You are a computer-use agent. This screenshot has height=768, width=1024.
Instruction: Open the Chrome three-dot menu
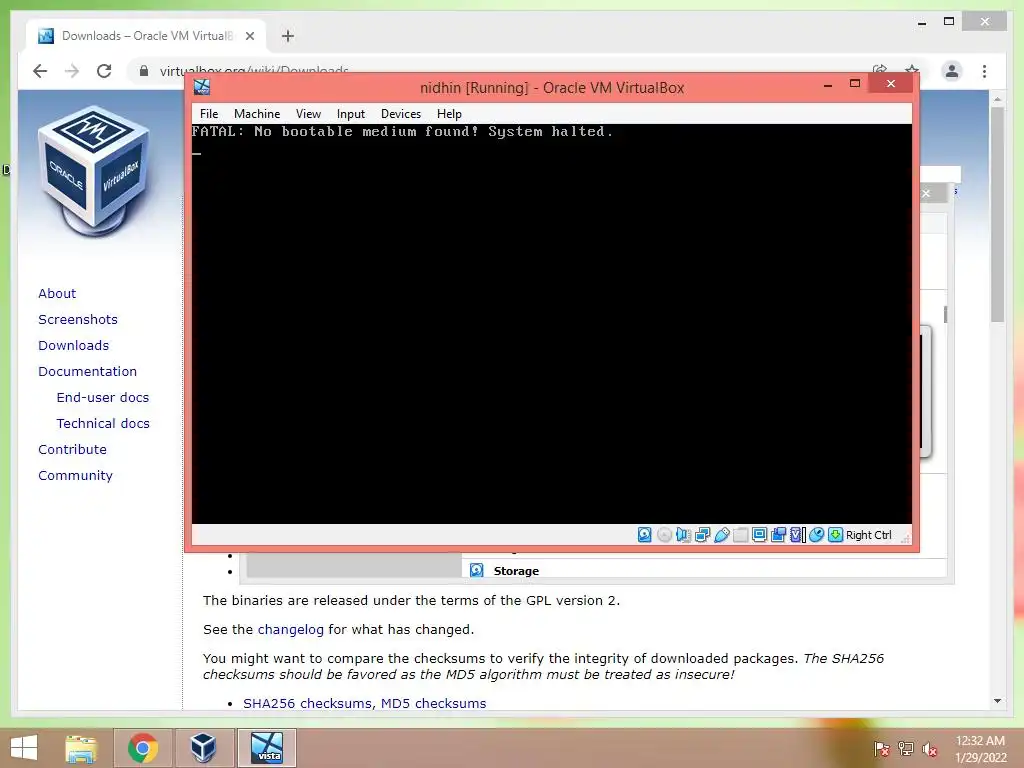[x=984, y=71]
